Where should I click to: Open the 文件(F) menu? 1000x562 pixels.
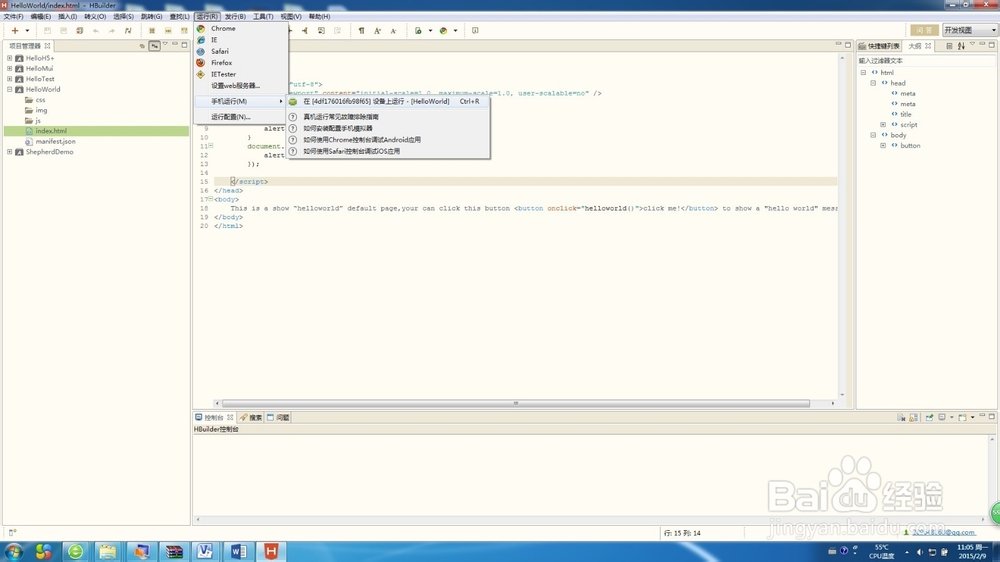click(13, 17)
